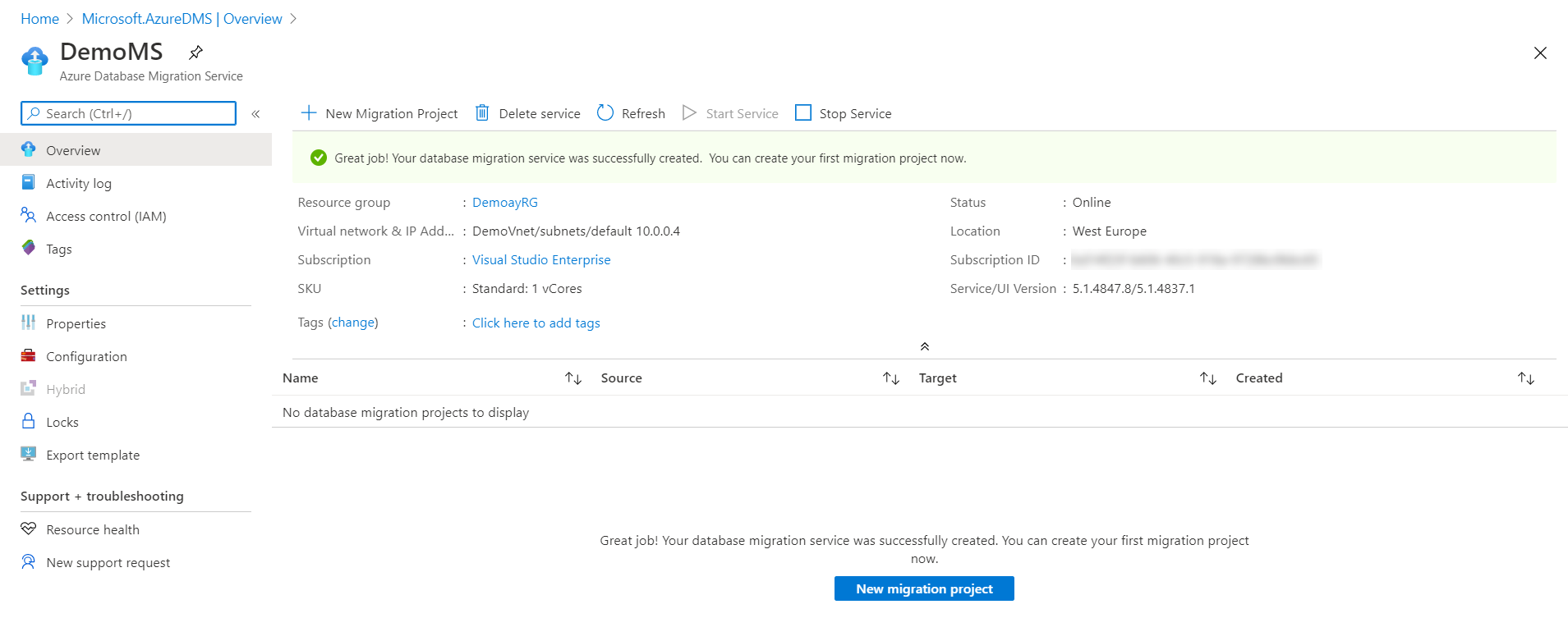This screenshot has height=618, width=1568.
Task: Open the DemoayRG resource group link
Action: tap(504, 203)
